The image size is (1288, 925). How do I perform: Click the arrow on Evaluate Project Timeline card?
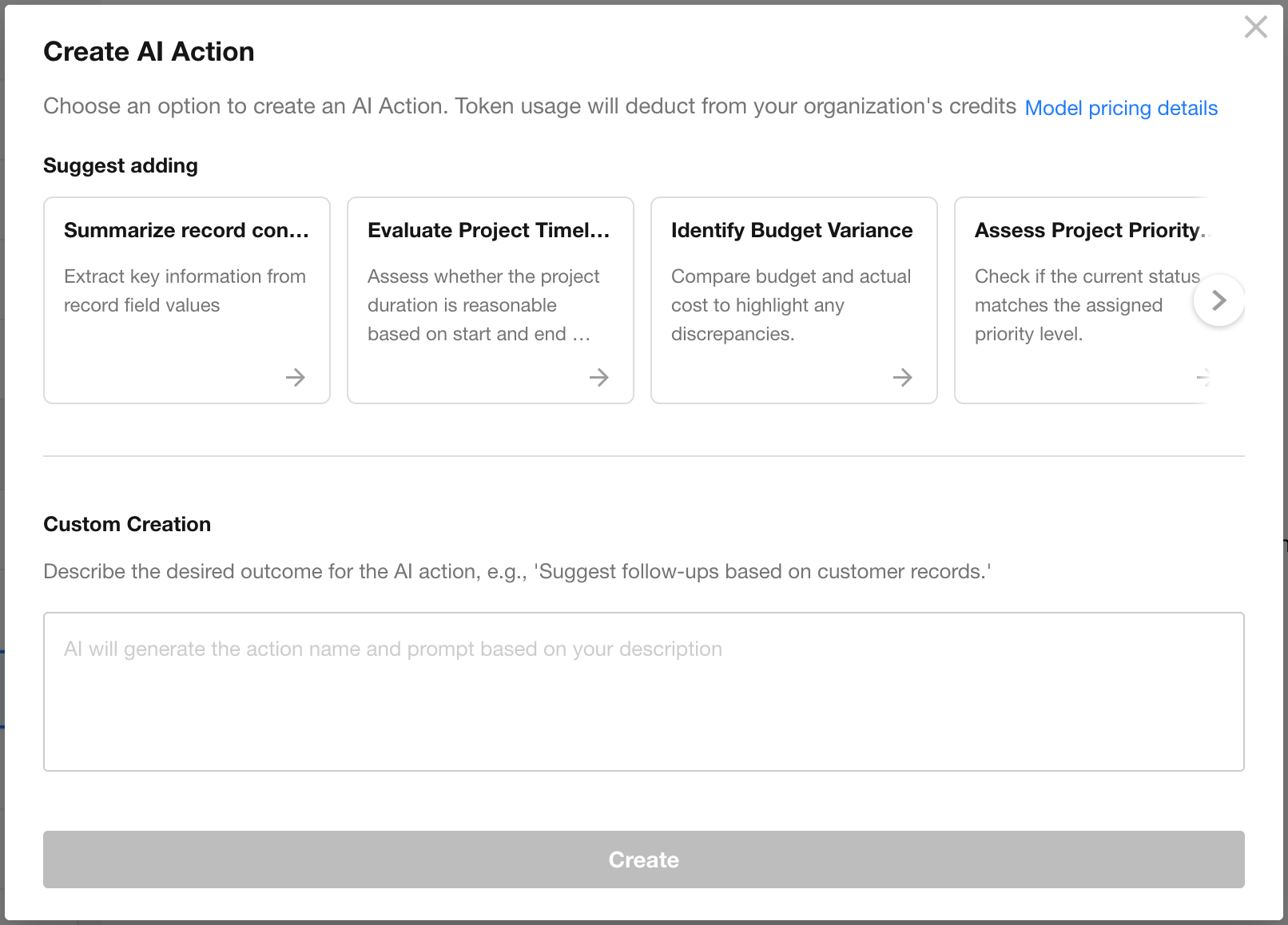pos(598,377)
